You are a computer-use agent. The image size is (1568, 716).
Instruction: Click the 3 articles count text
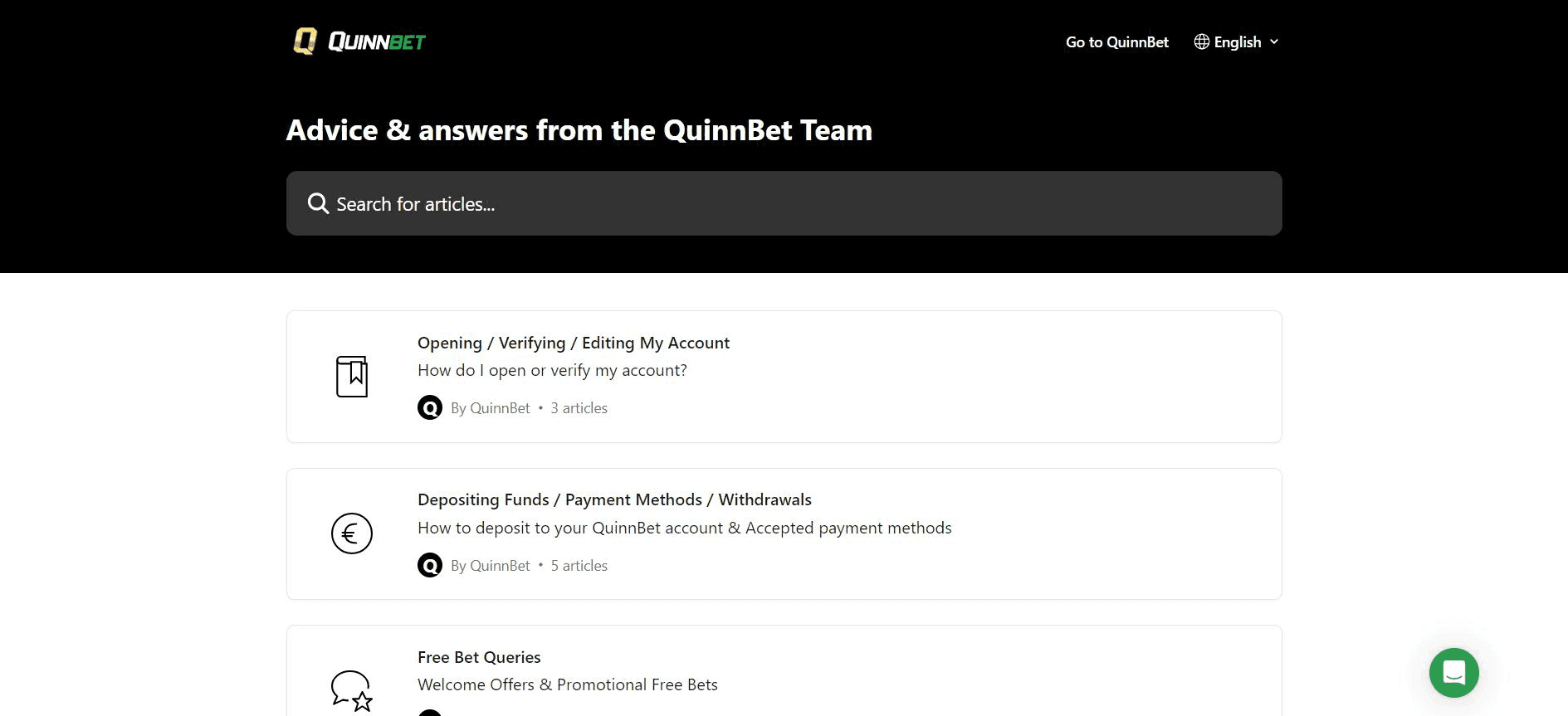point(579,408)
